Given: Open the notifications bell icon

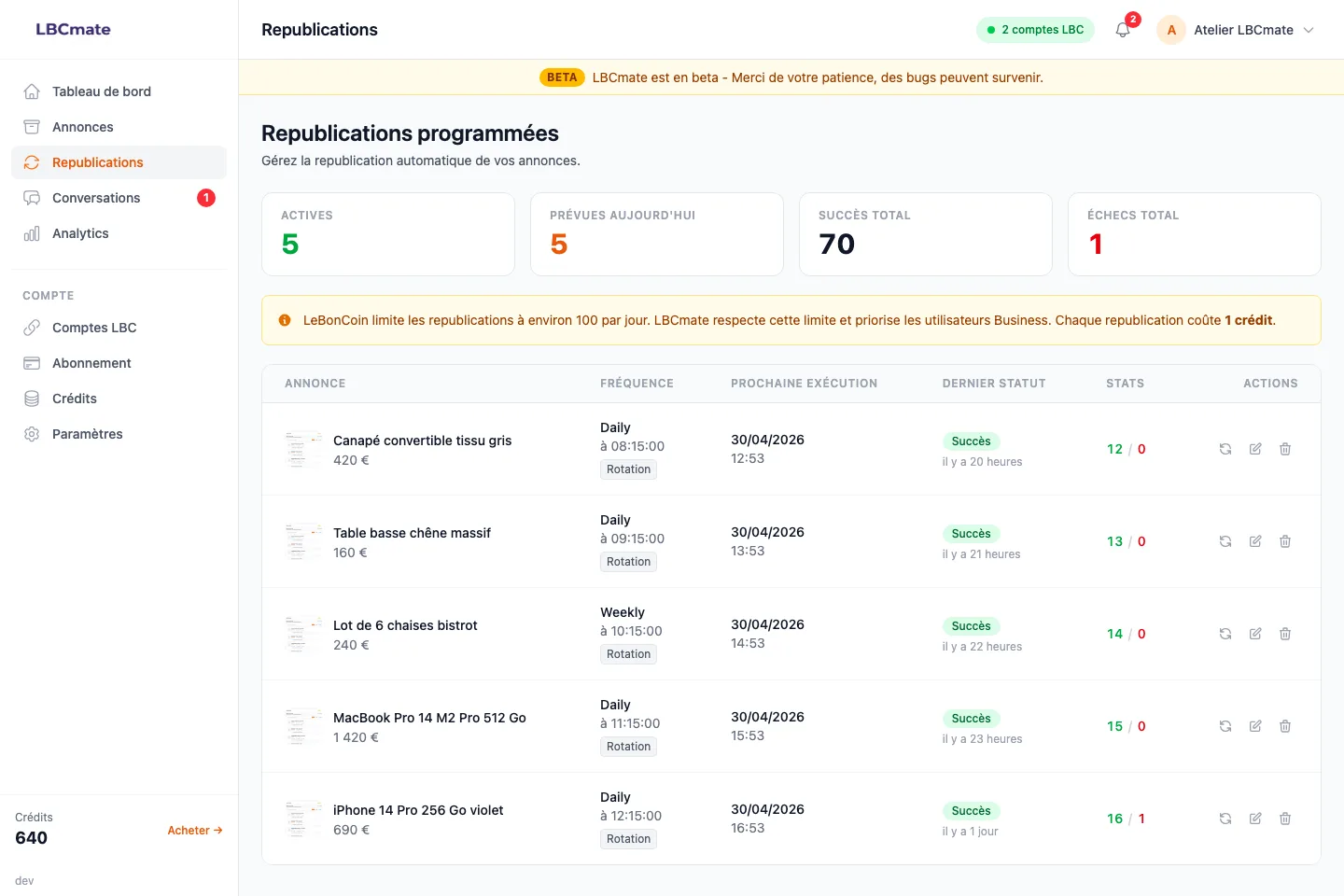Looking at the screenshot, I should click(x=1123, y=30).
